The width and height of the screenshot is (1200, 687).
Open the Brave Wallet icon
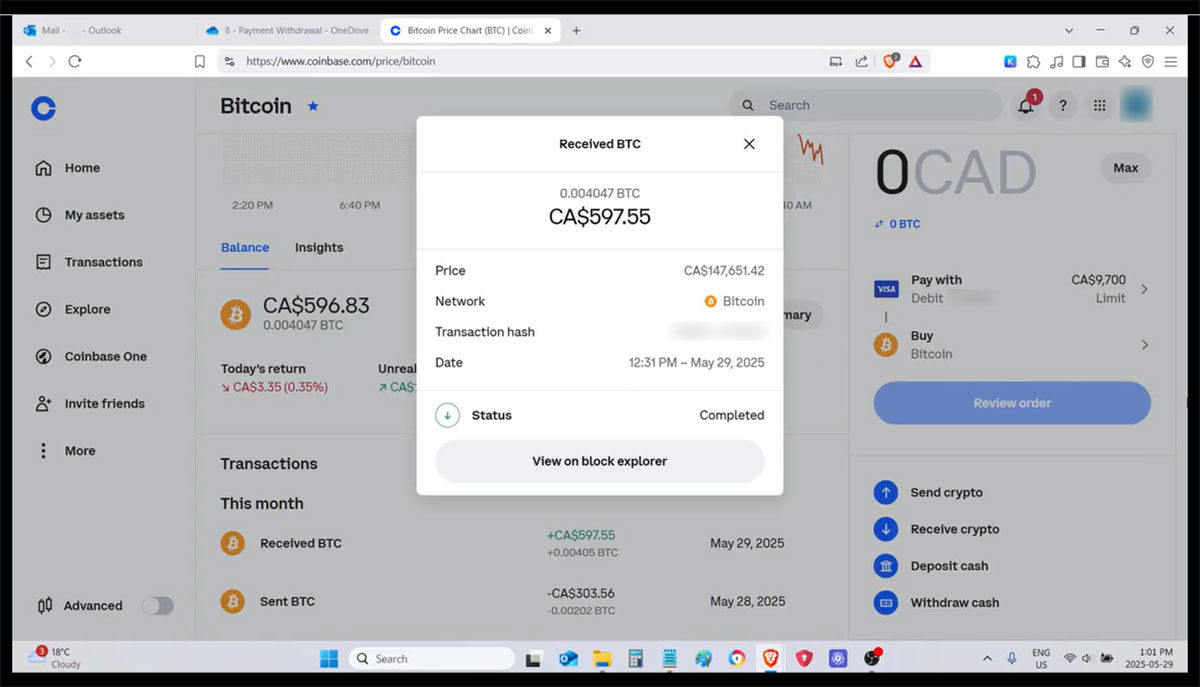[1102, 61]
